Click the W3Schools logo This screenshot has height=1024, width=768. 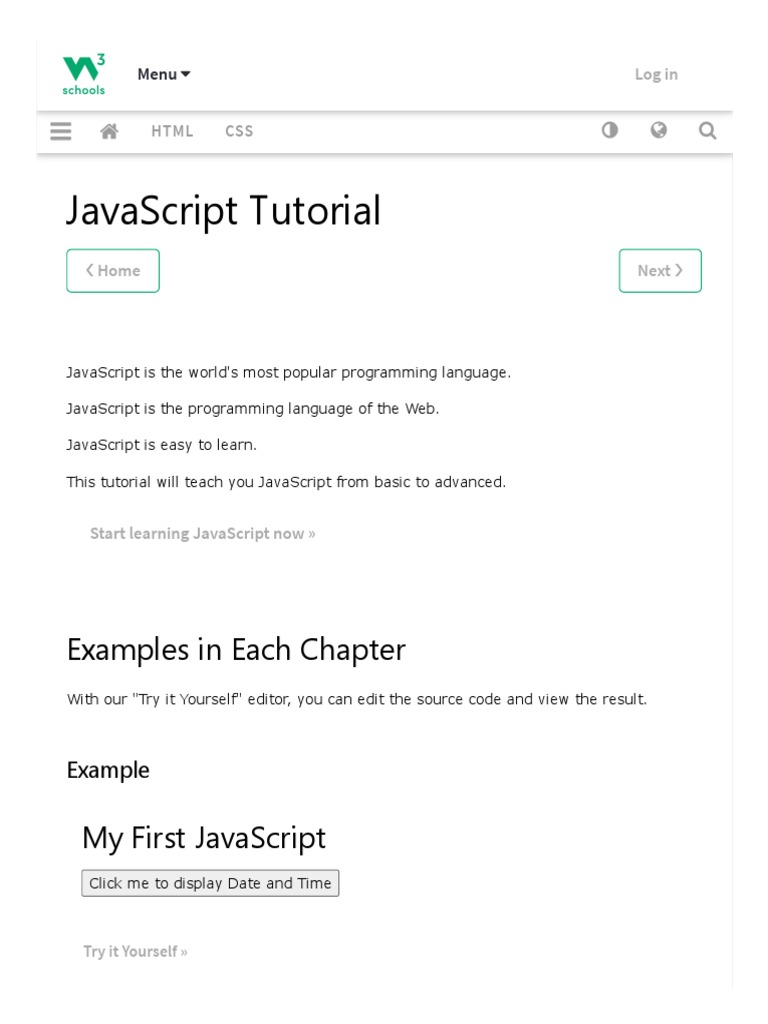pyautogui.click(x=84, y=74)
